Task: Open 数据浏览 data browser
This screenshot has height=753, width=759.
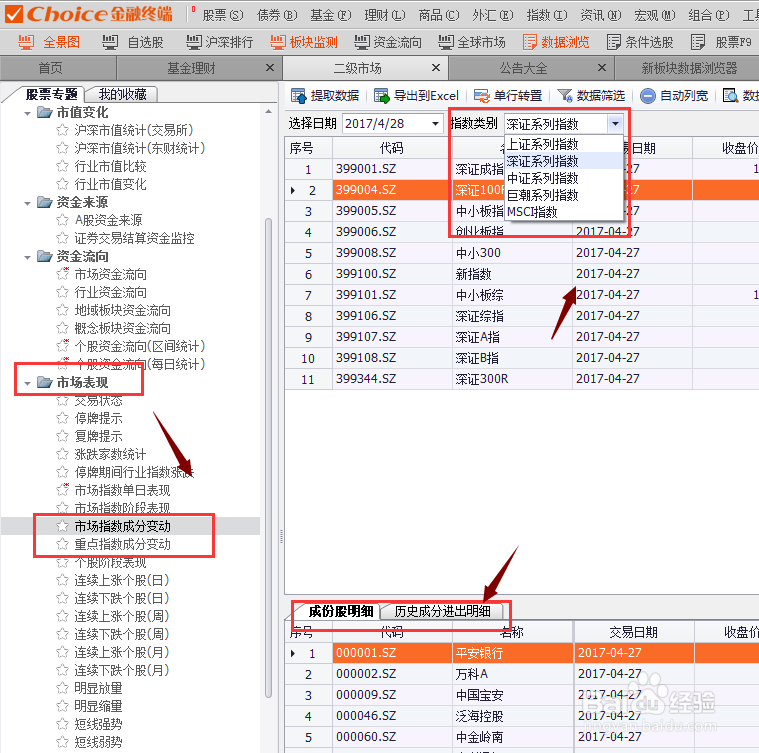Action: pos(556,42)
